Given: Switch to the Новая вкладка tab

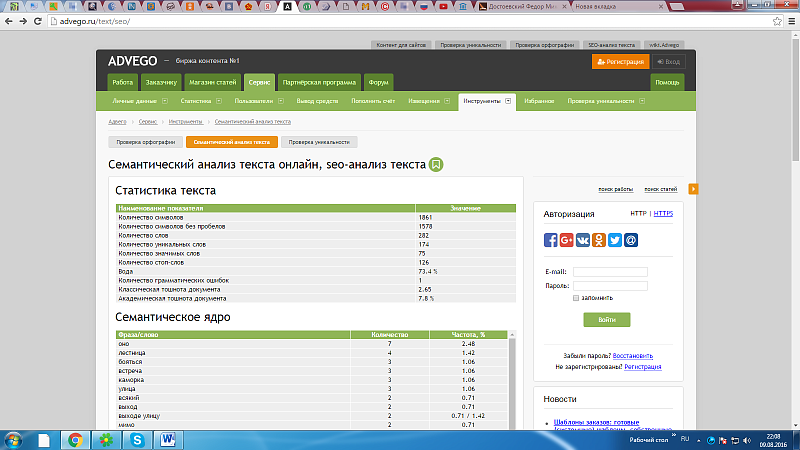Looking at the screenshot, I should (619, 7).
